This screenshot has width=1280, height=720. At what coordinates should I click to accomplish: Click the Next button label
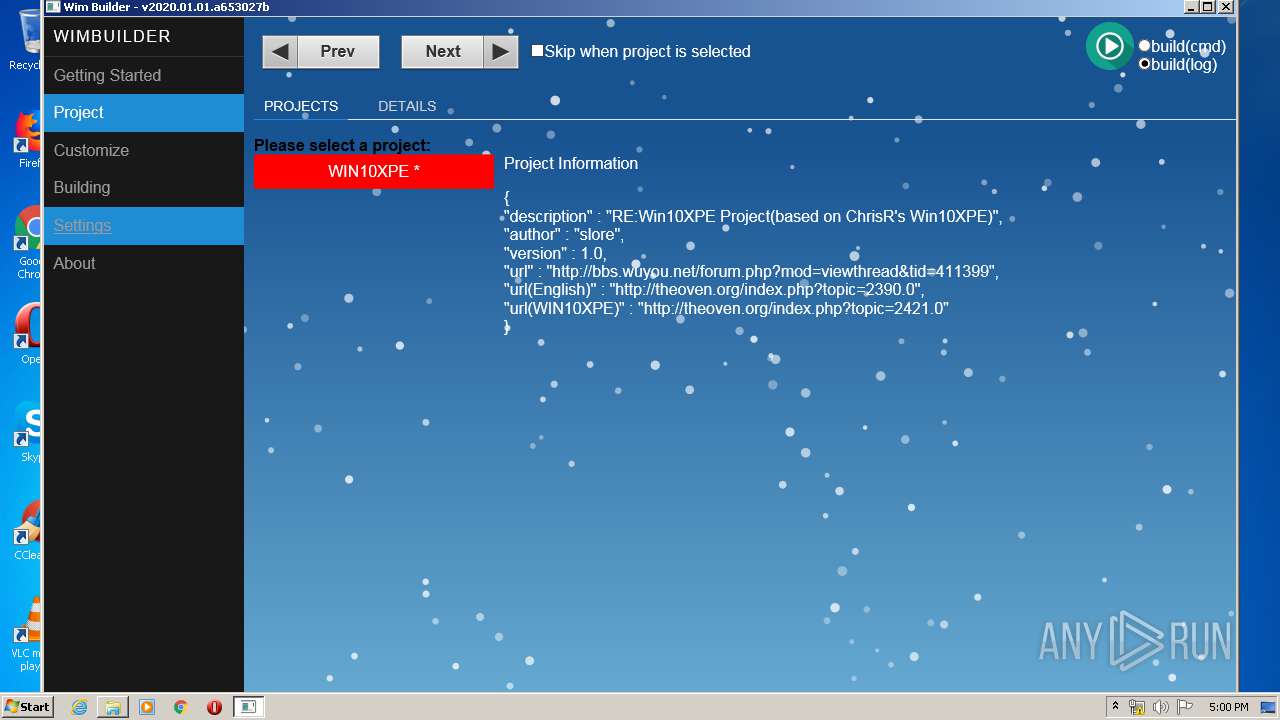pos(443,51)
